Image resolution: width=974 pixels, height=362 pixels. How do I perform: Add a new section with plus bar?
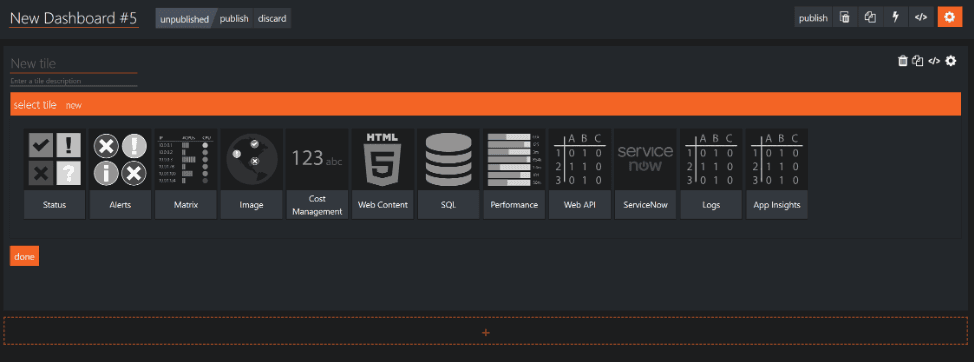pyautogui.click(x=486, y=332)
